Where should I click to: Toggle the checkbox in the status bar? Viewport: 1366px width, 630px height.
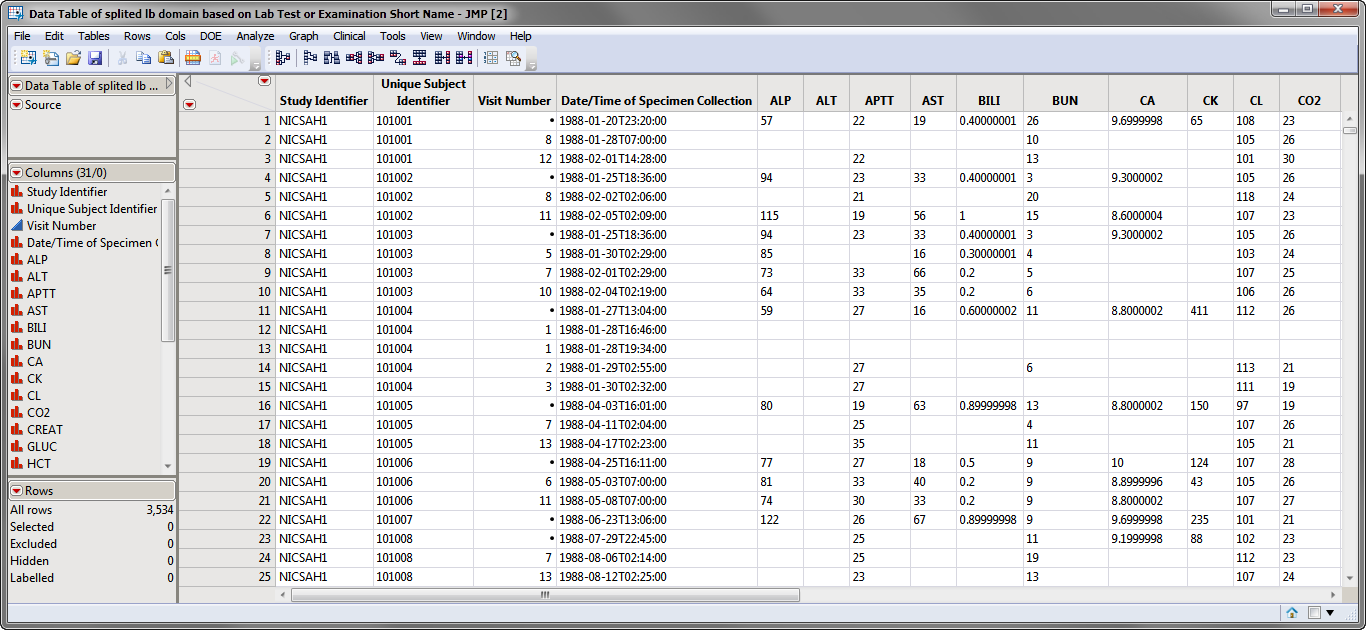[1314, 613]
